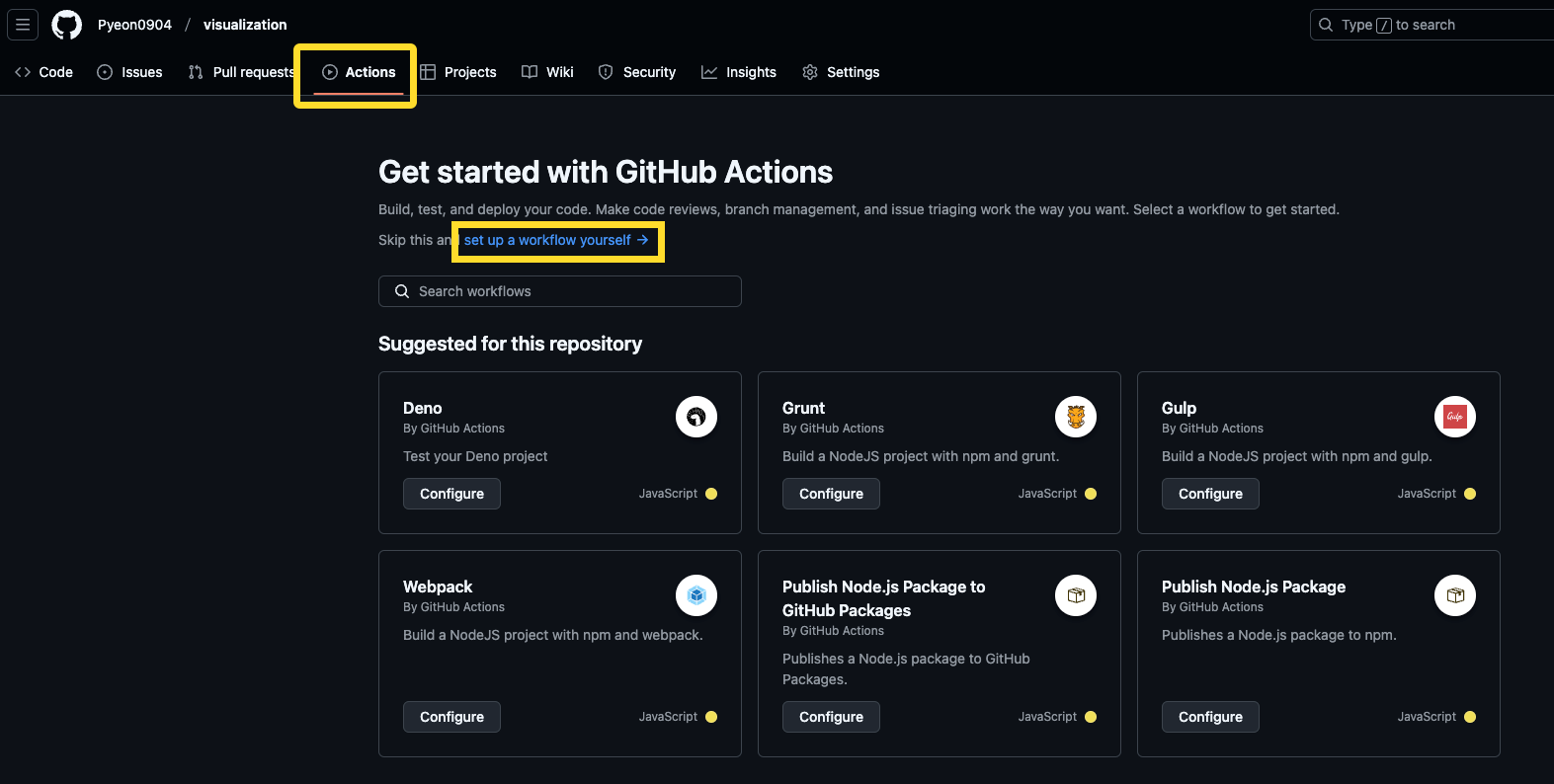
Task: Open the Pull requests tab
Action: point(241,72)
